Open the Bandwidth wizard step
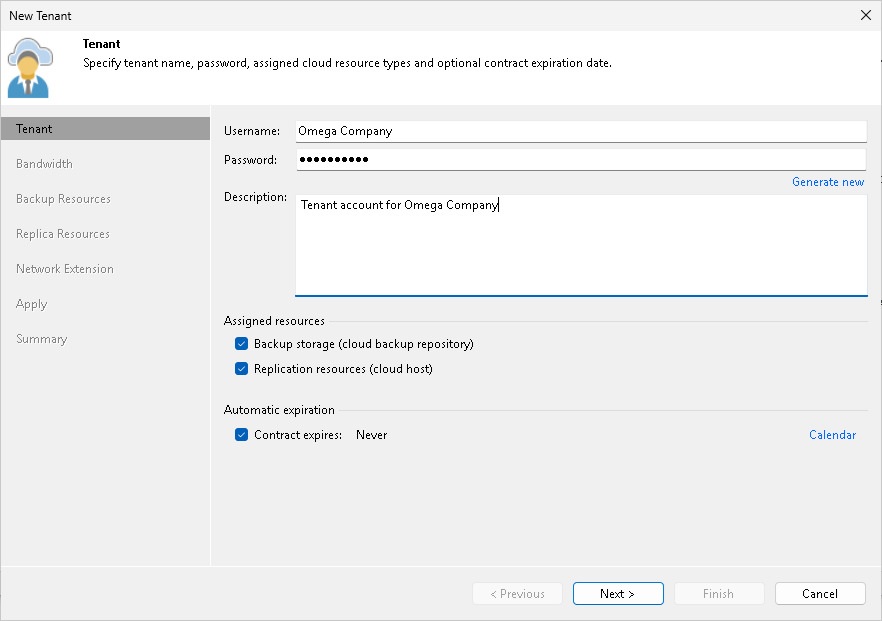The height and width of the screenshot is (621, 882). pos(44,163)
